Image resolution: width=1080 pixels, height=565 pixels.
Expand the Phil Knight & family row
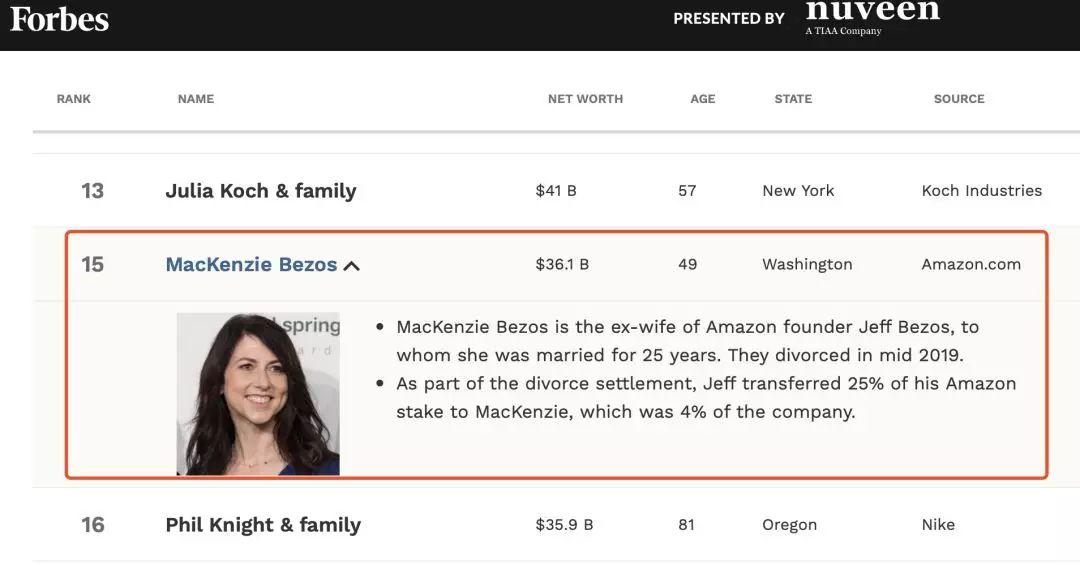click(263, 525)
